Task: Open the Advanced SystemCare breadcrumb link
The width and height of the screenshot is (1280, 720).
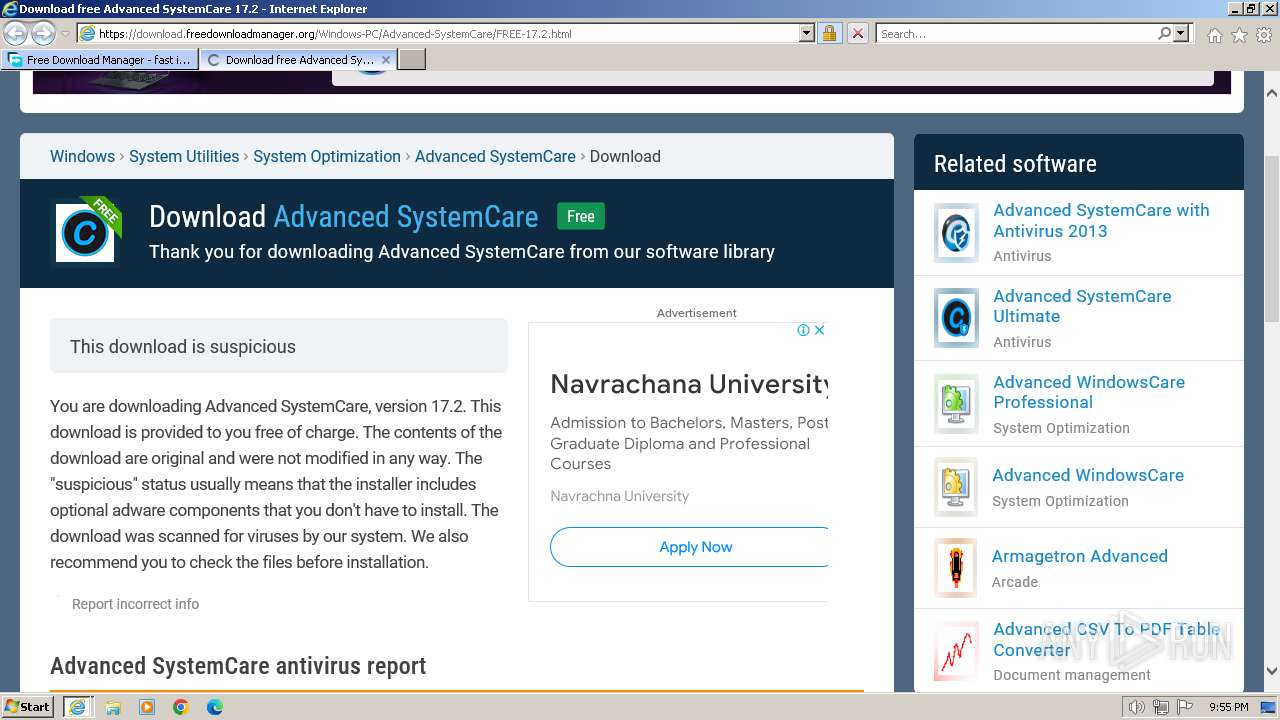Action: (495, 156)
